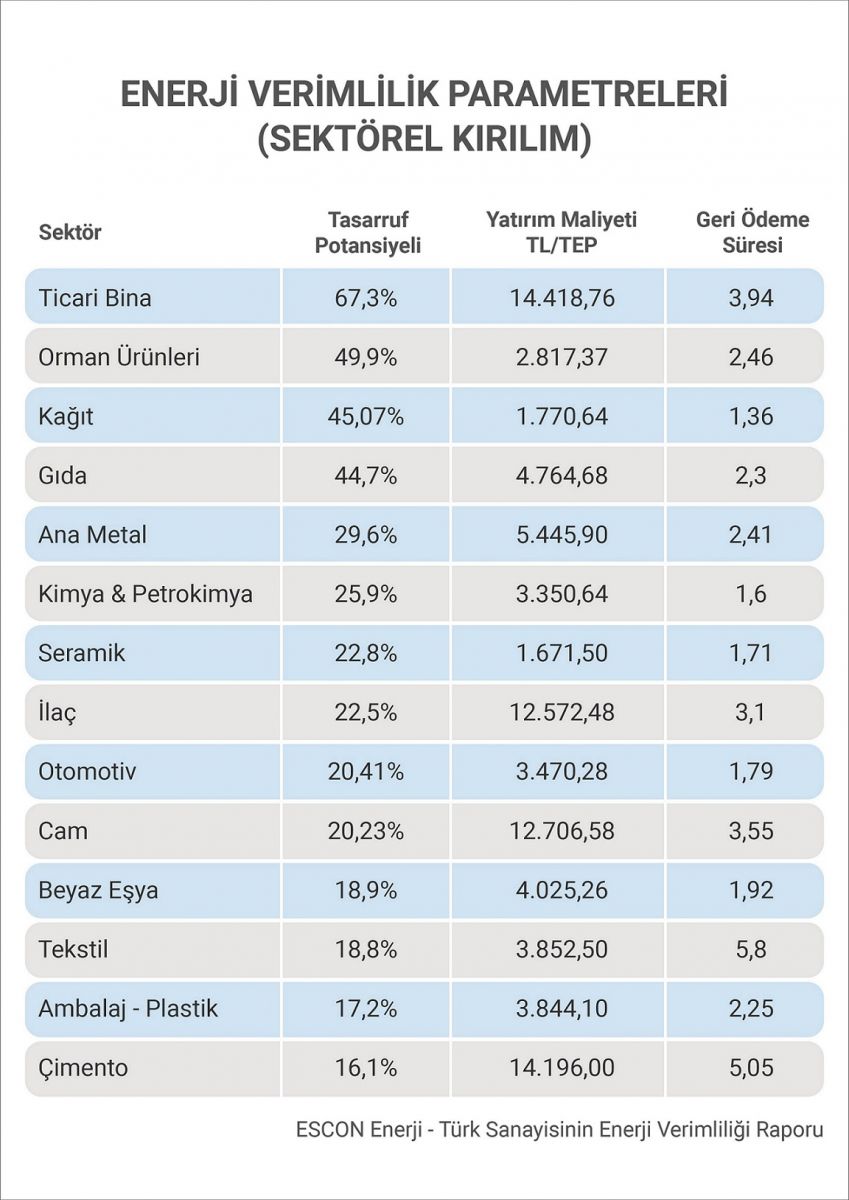Select the 'Sektör' column header
This screenshot has height=1200, width=849.
click(x=70, y=233)
